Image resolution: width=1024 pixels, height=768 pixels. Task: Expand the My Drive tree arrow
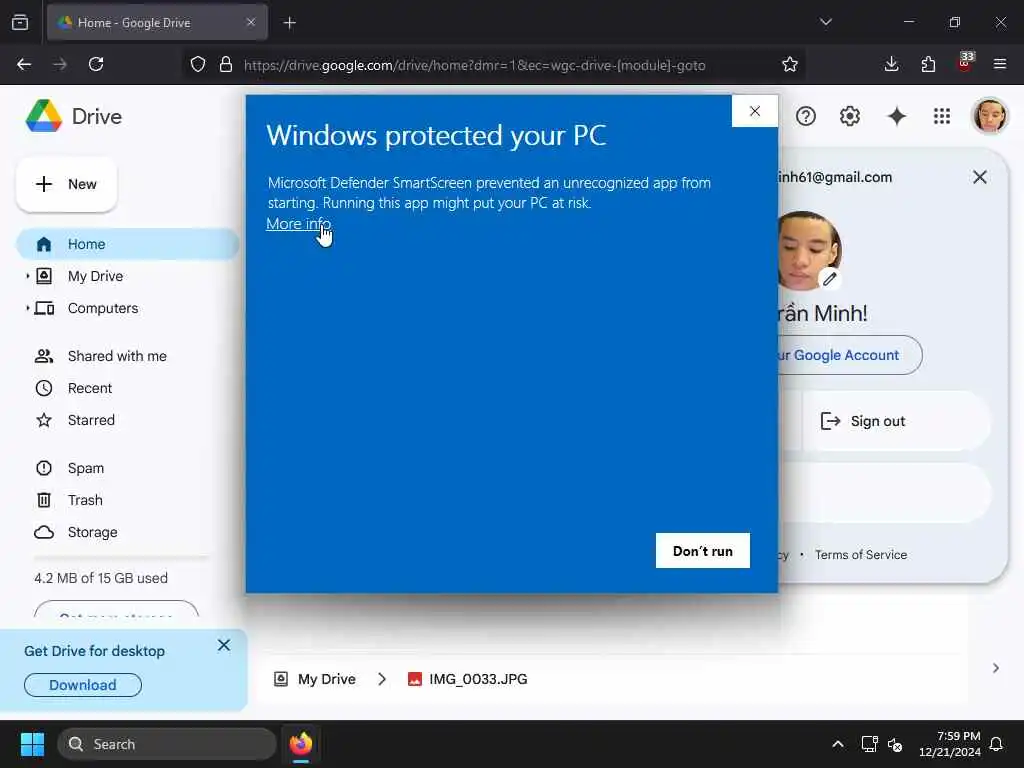(x=27, y=276)
